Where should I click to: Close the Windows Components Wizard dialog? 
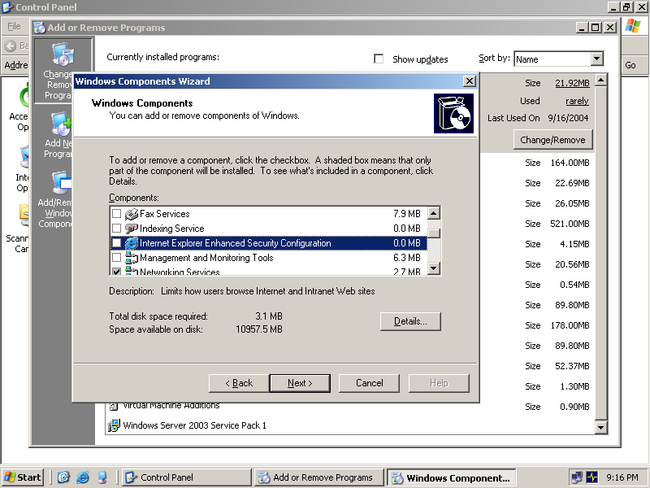coord(469,81)
